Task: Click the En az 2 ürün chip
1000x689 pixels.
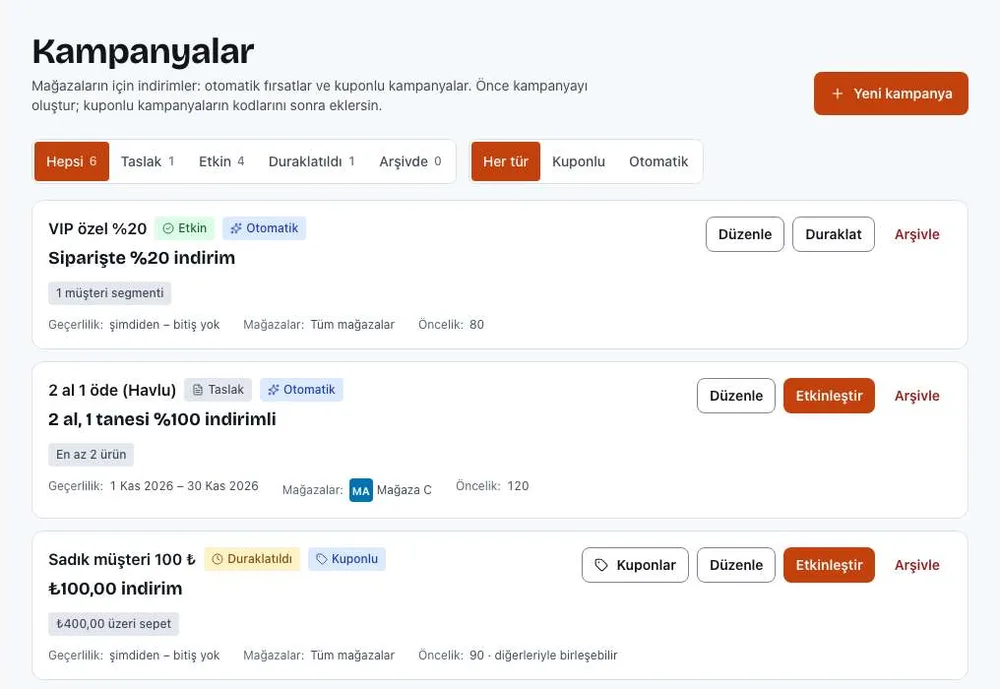Action: (x=91, y=454)
